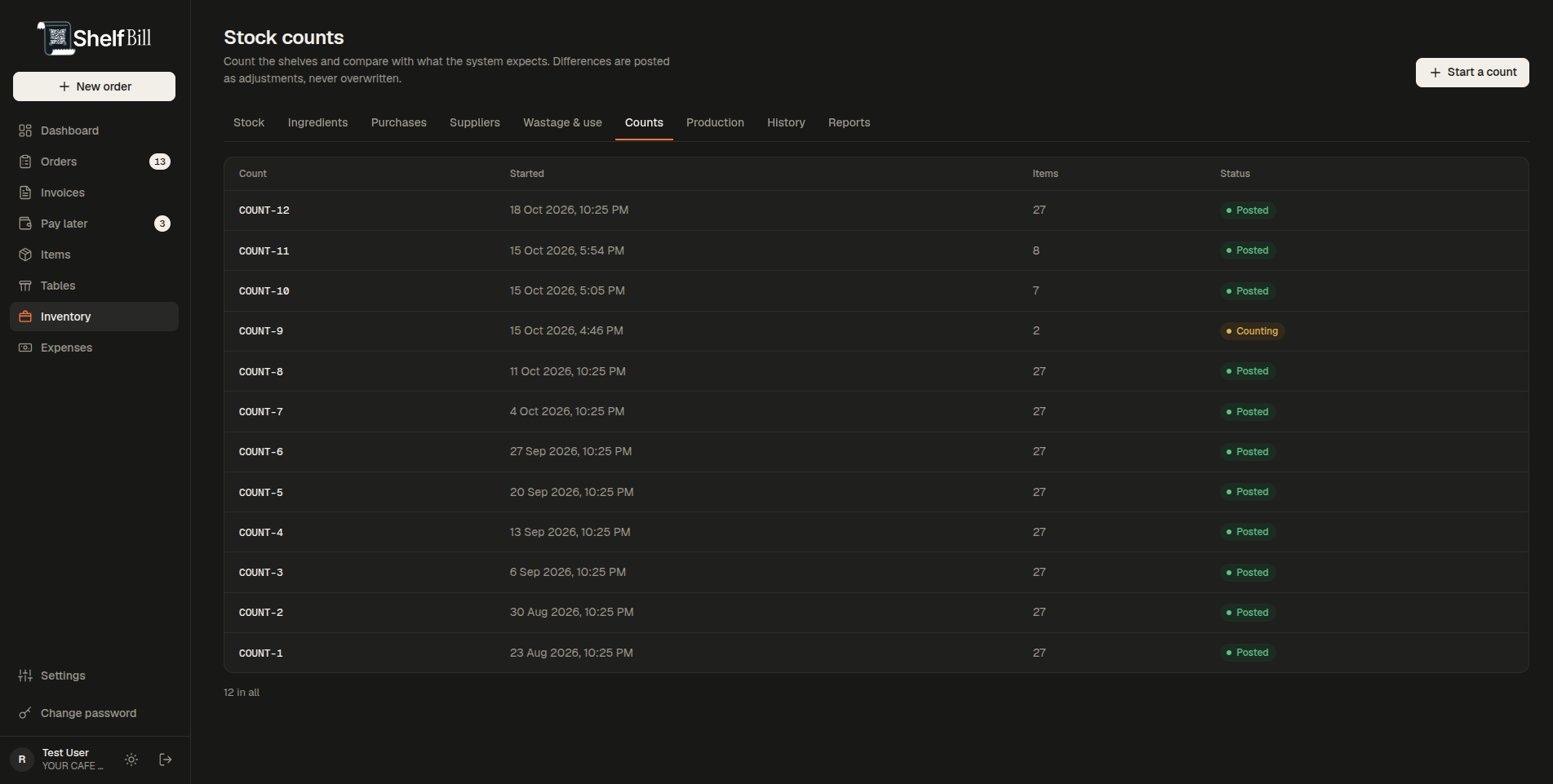Click the Settings sliders icon
The width and height of the screenshot is (1553, 784).
click(25, 675)
